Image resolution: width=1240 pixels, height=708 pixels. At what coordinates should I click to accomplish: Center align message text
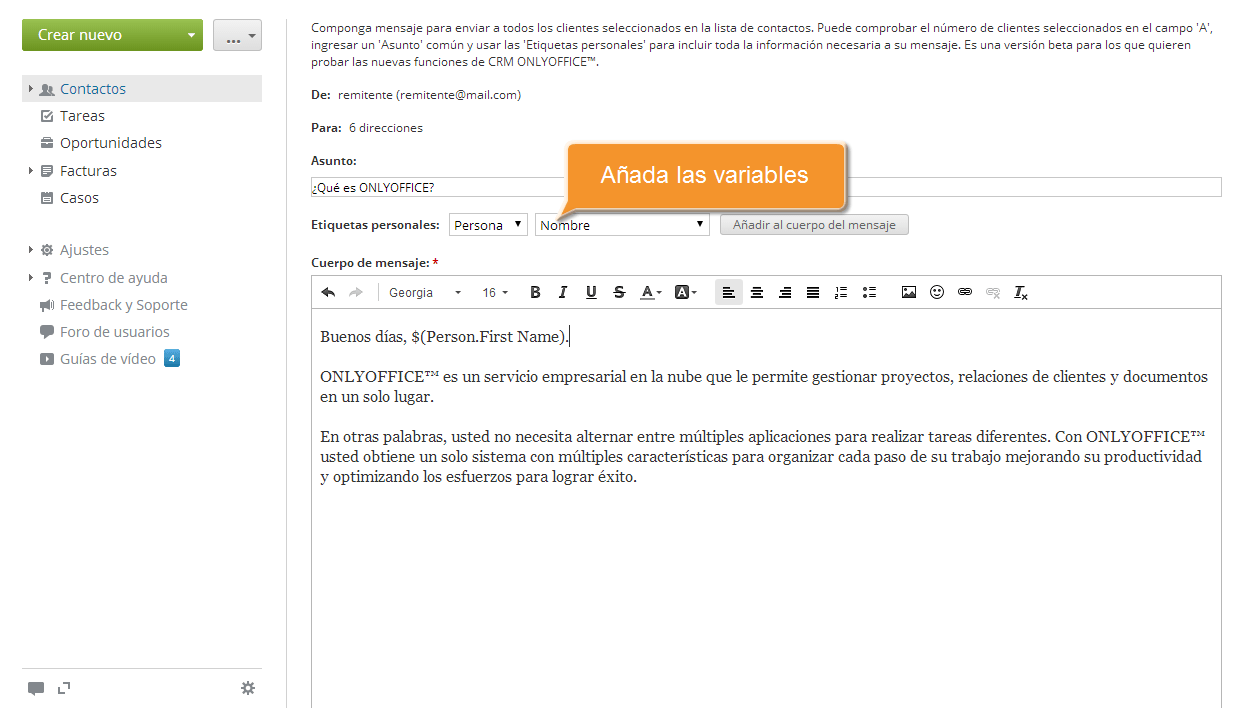click(757, 292)
